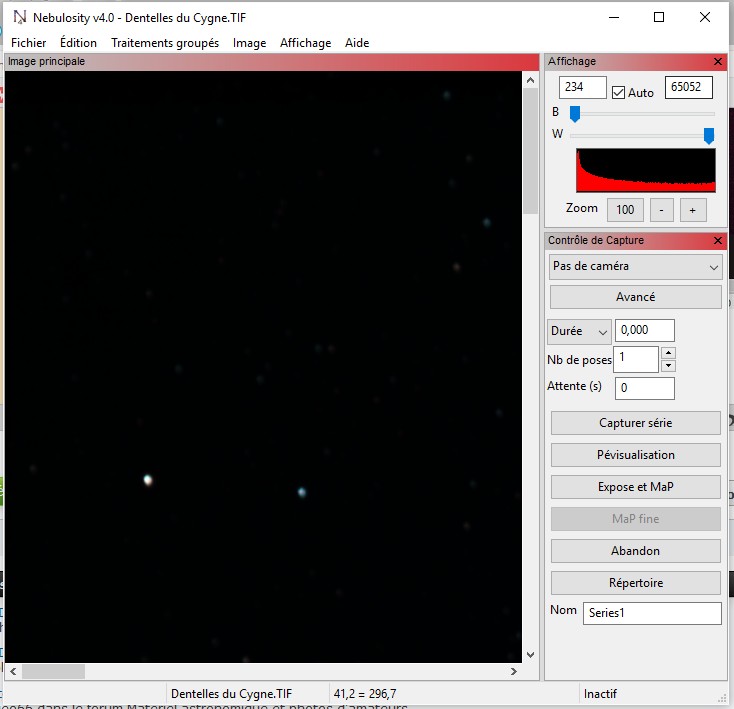The width and height of the screenshot is (734, 709).
Task: Click the red histogram display
Action: (x=646, y=170)
